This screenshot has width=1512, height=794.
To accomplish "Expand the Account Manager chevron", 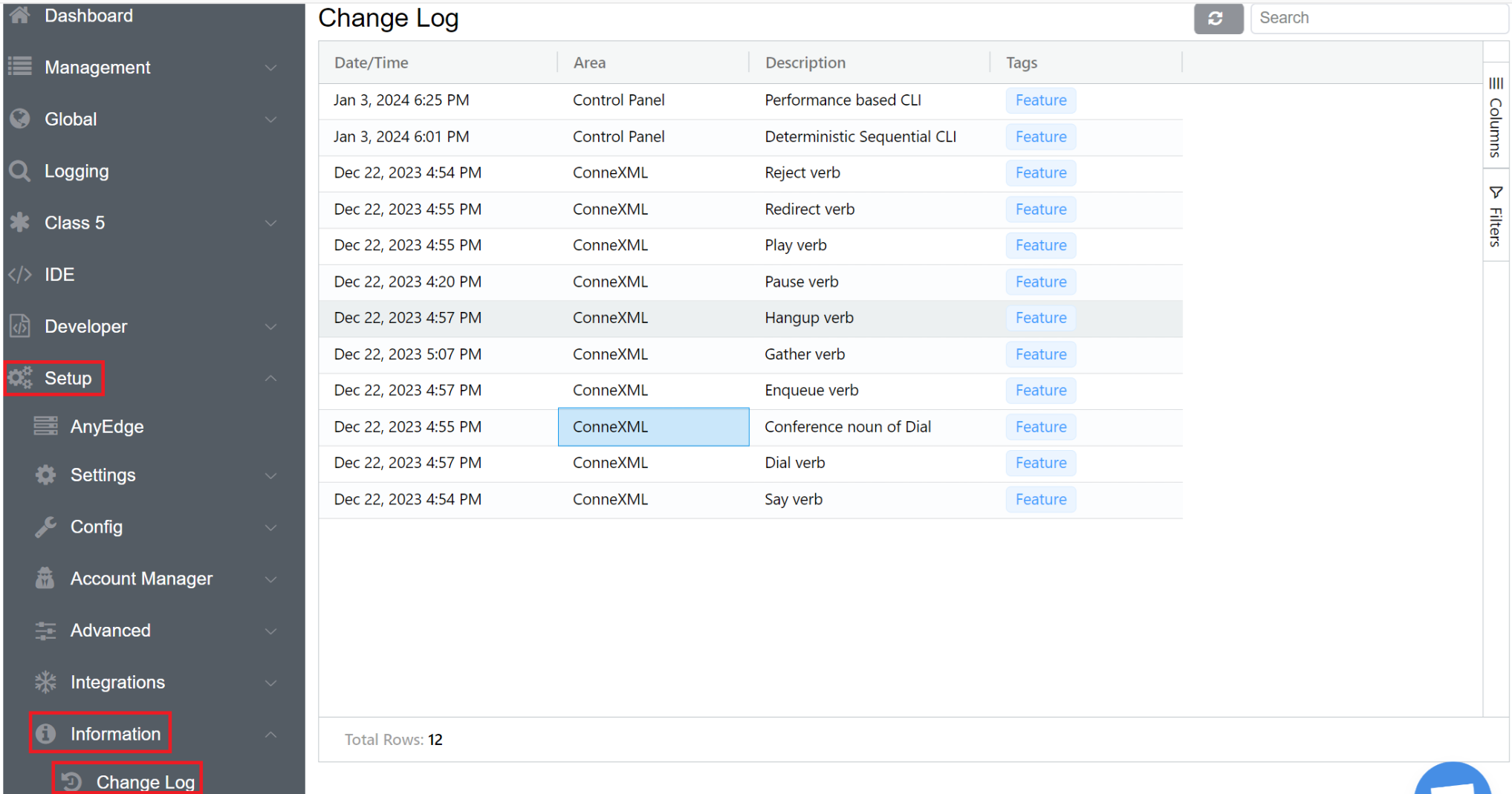I will pos(271,579).
